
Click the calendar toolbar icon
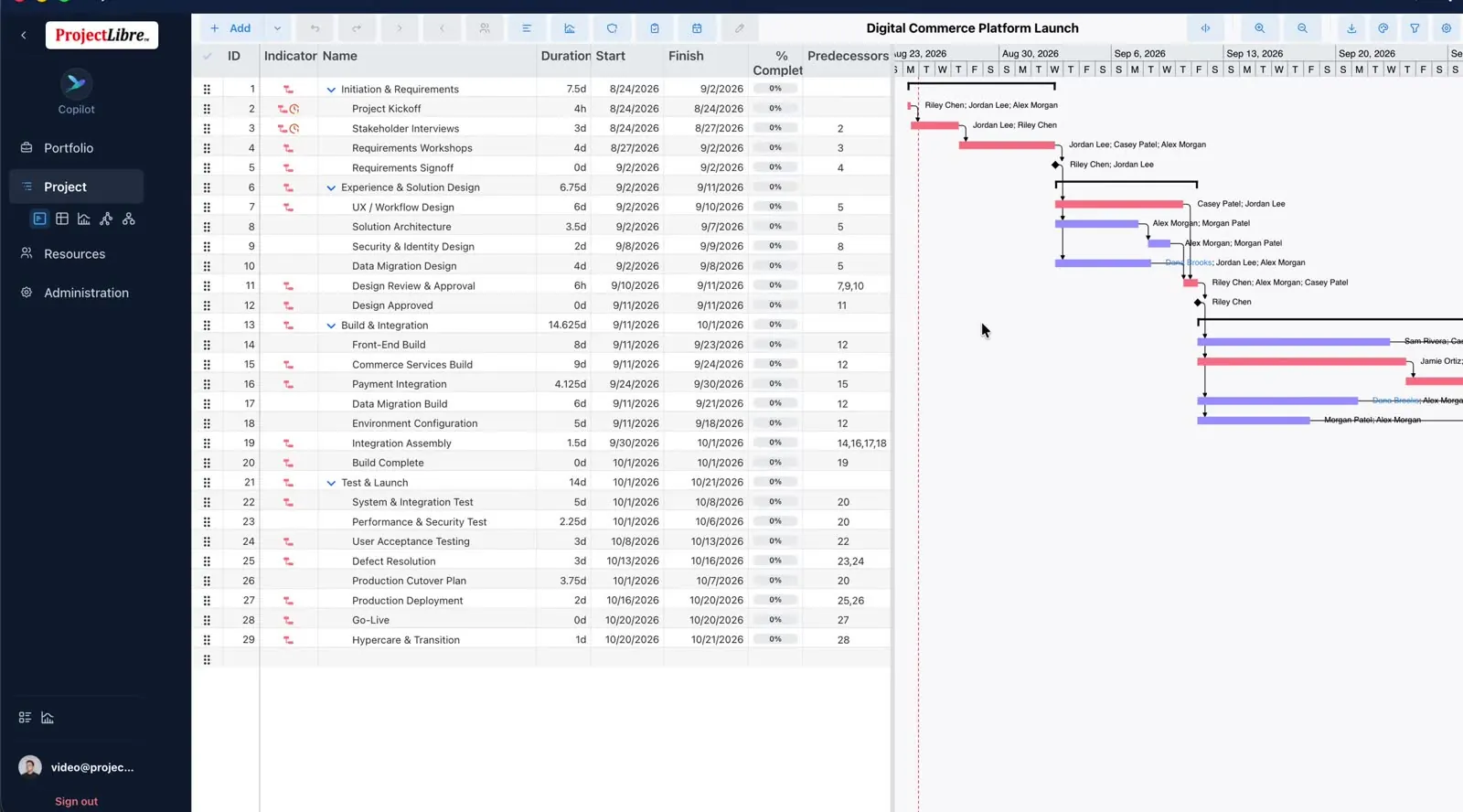pos(697,28)
